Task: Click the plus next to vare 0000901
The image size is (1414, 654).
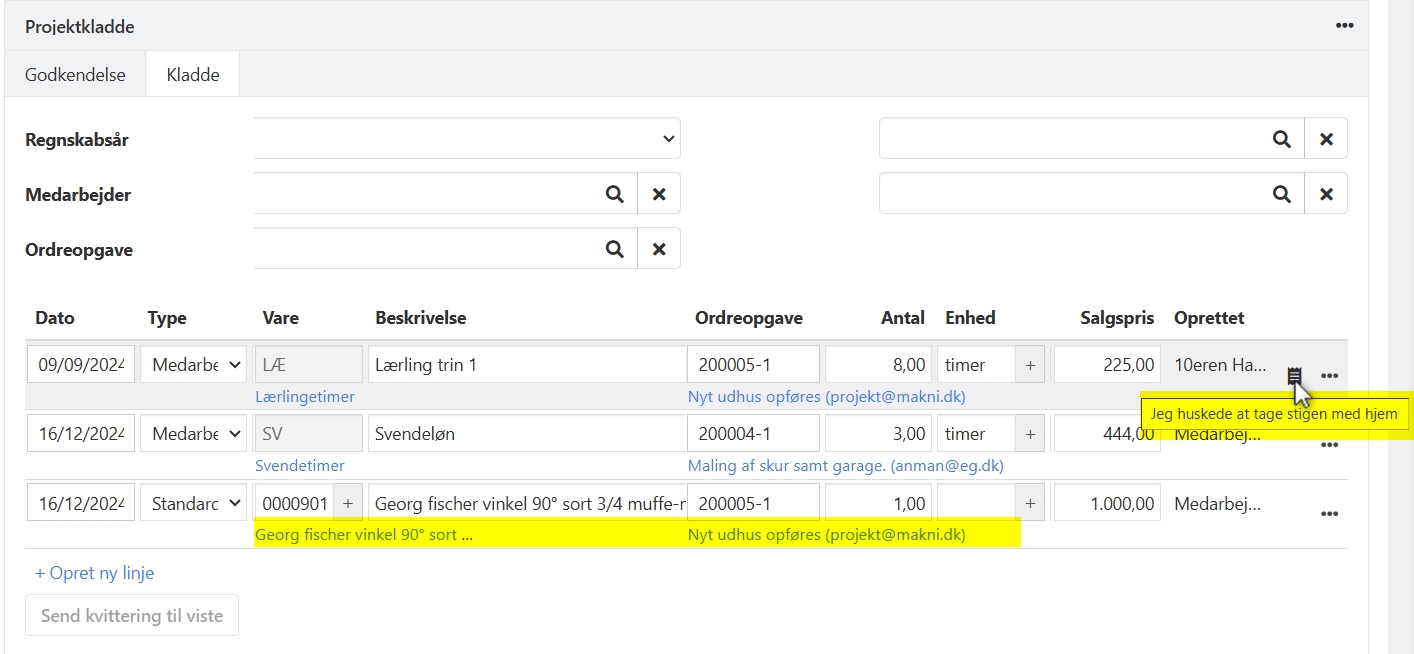Action: click(x=347, y=502)
